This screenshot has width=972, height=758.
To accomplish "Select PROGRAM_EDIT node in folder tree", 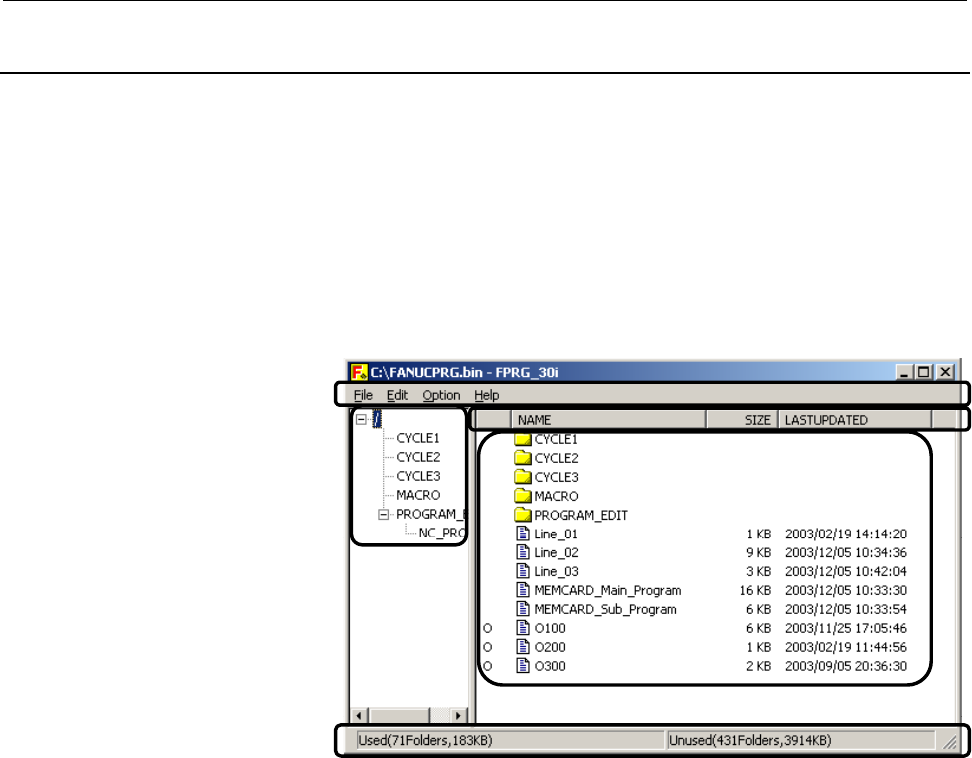I will click(431, 514).
